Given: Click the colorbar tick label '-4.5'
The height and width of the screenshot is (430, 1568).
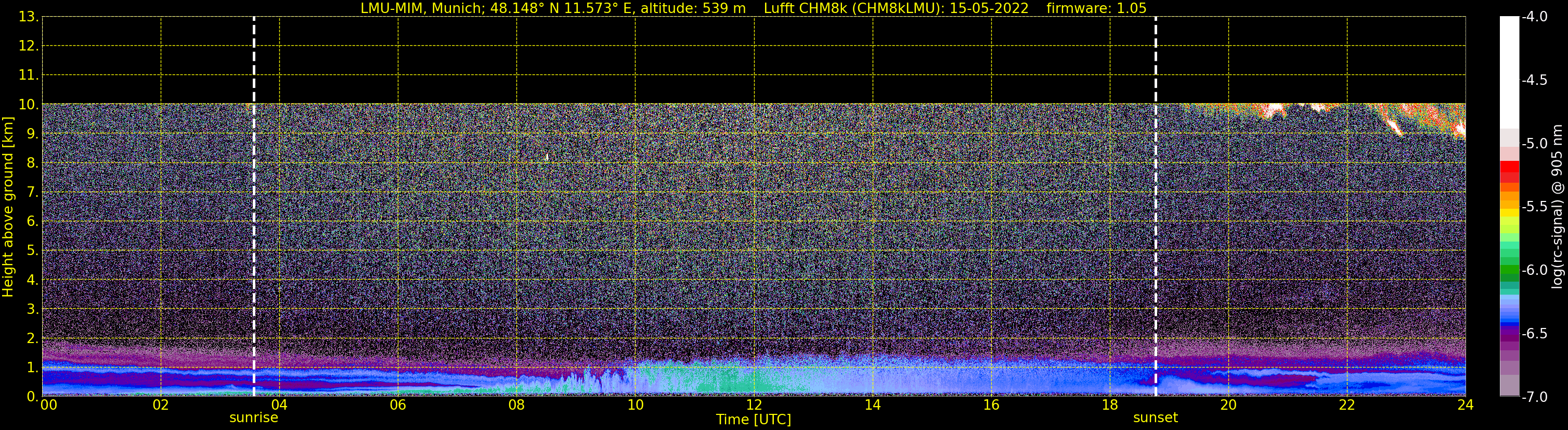Looking at the screenshot, I should (x=1535, y=80).
